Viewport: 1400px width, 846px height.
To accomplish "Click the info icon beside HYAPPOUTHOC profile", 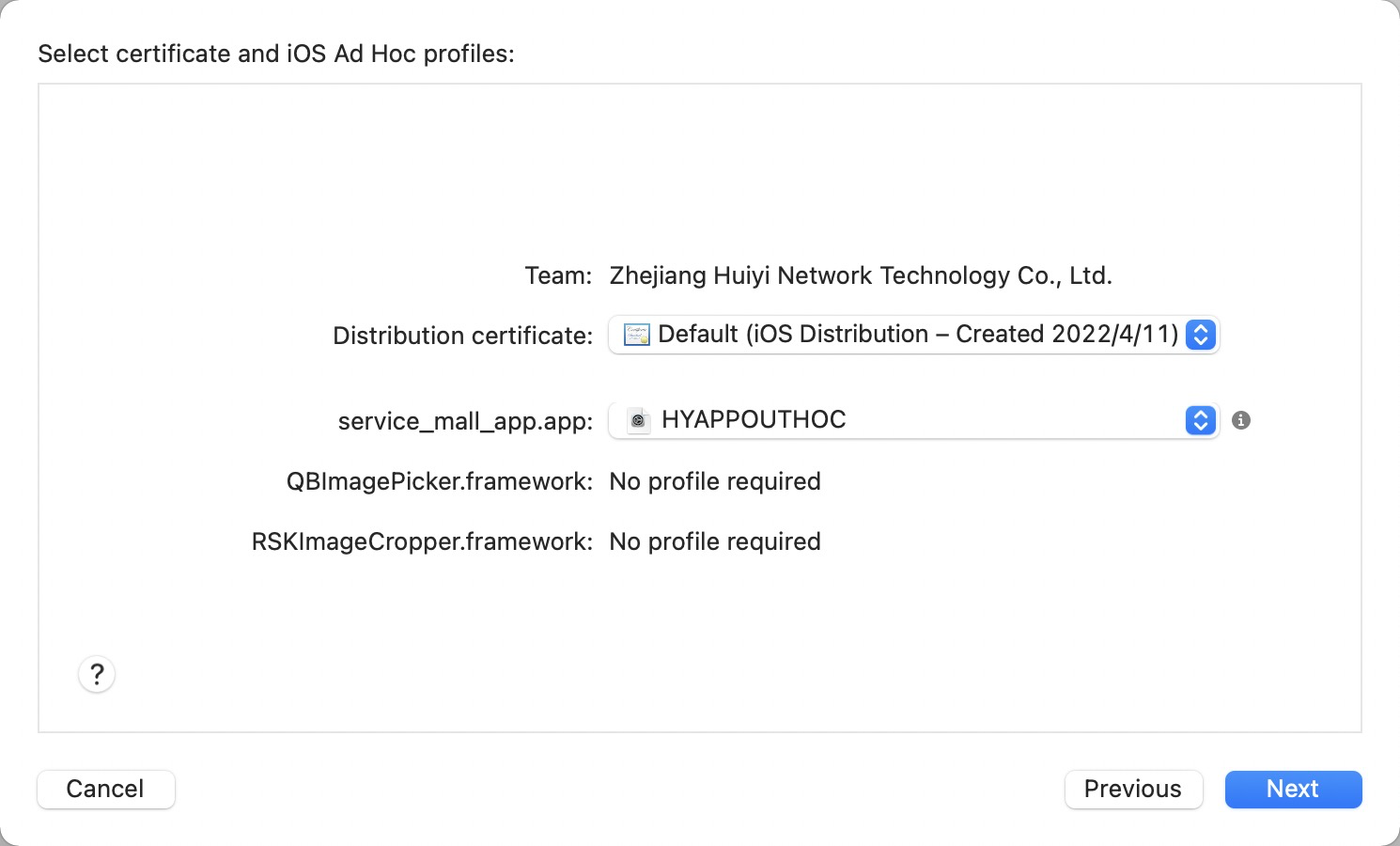I will click(x=1241, y=420).
